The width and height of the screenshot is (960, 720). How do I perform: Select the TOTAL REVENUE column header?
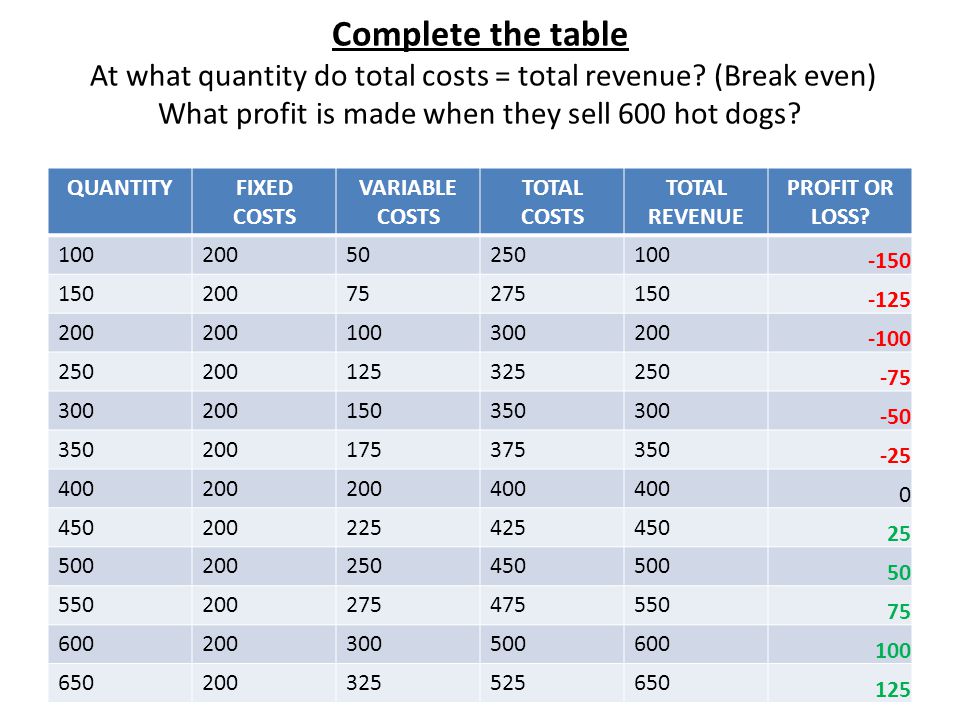(x=696, y=201)
